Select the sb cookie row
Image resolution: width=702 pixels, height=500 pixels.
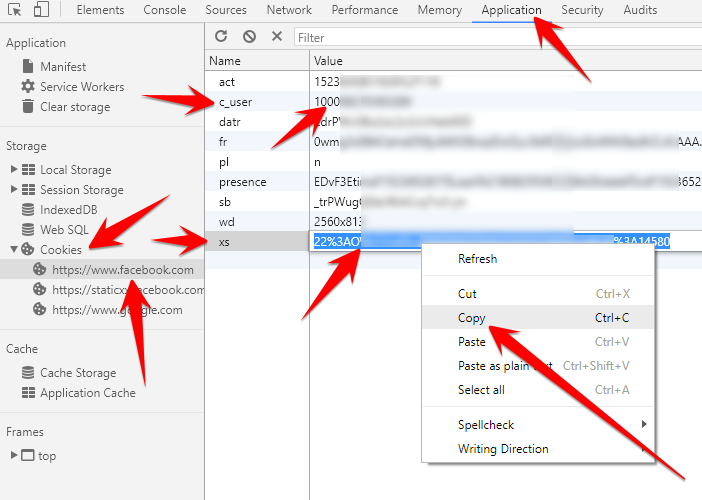point(454,202)
